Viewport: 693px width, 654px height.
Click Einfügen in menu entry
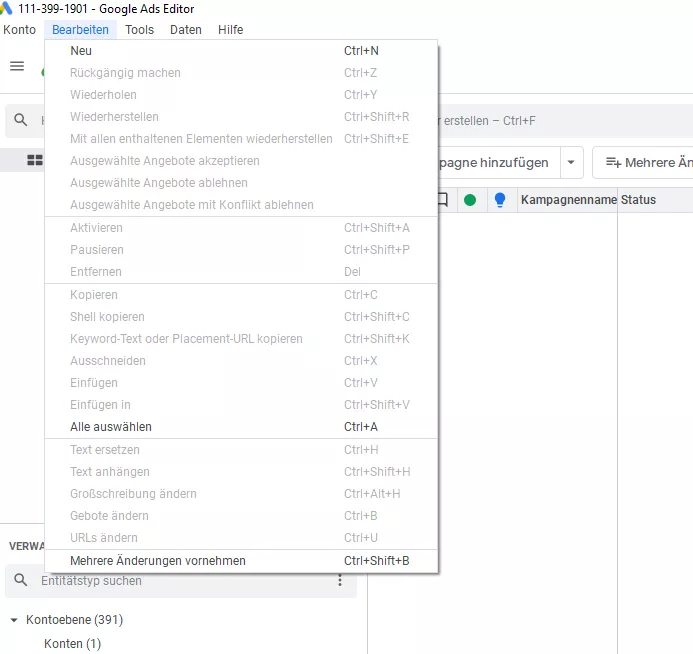tap(241, 405)
